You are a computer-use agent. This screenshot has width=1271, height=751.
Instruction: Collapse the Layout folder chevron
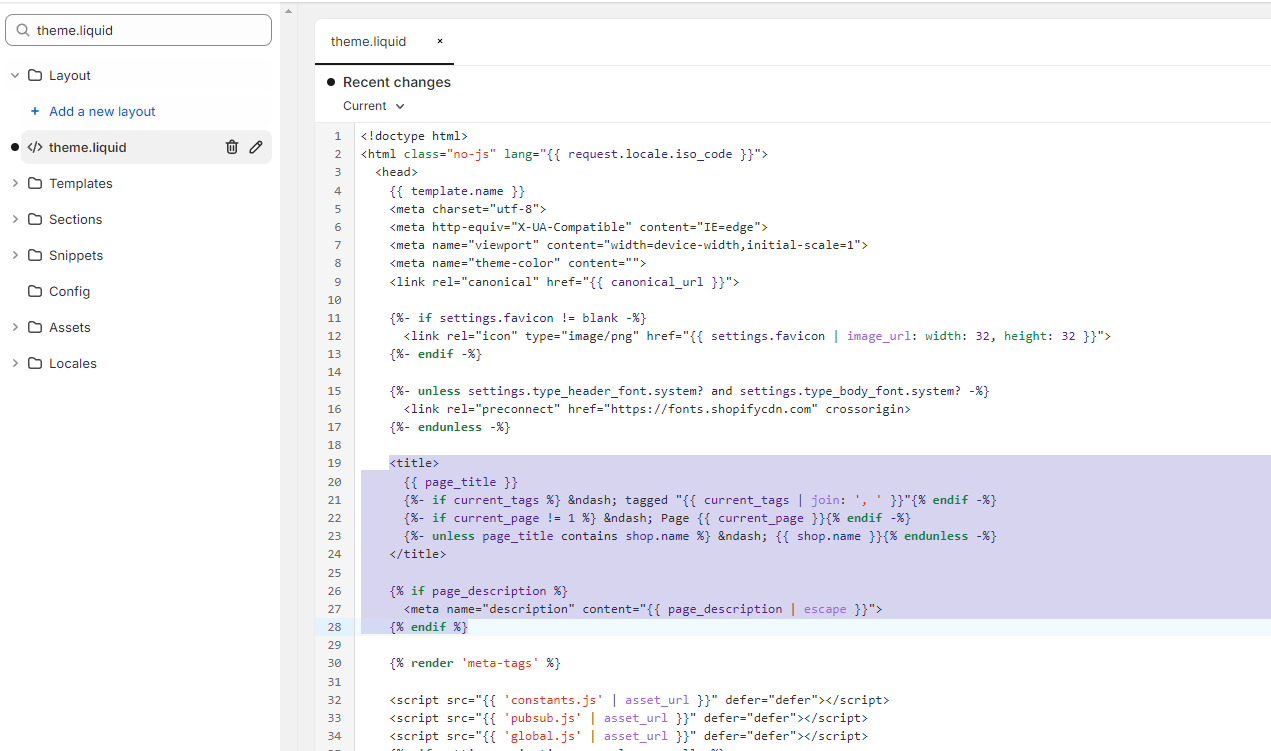pos(15,75)
